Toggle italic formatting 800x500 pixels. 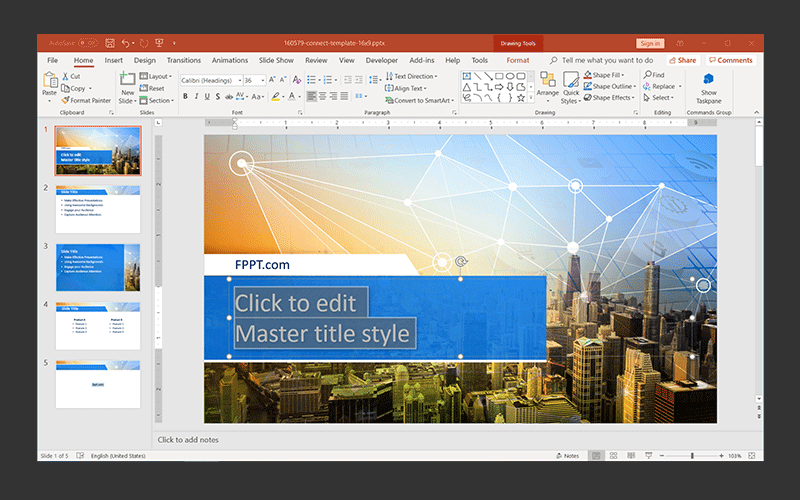click(x=198, y=97)
